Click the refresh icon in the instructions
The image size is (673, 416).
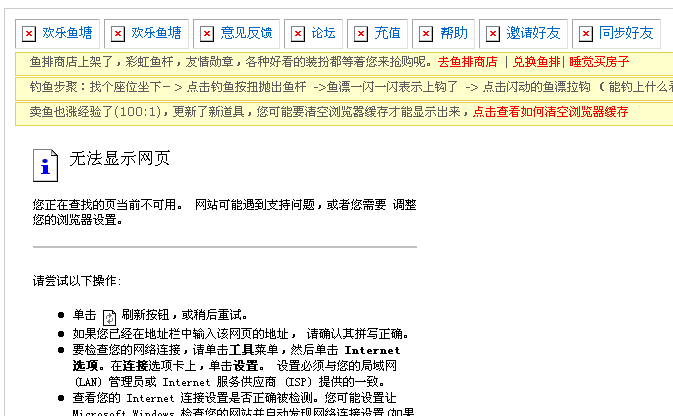click(109, 317)
